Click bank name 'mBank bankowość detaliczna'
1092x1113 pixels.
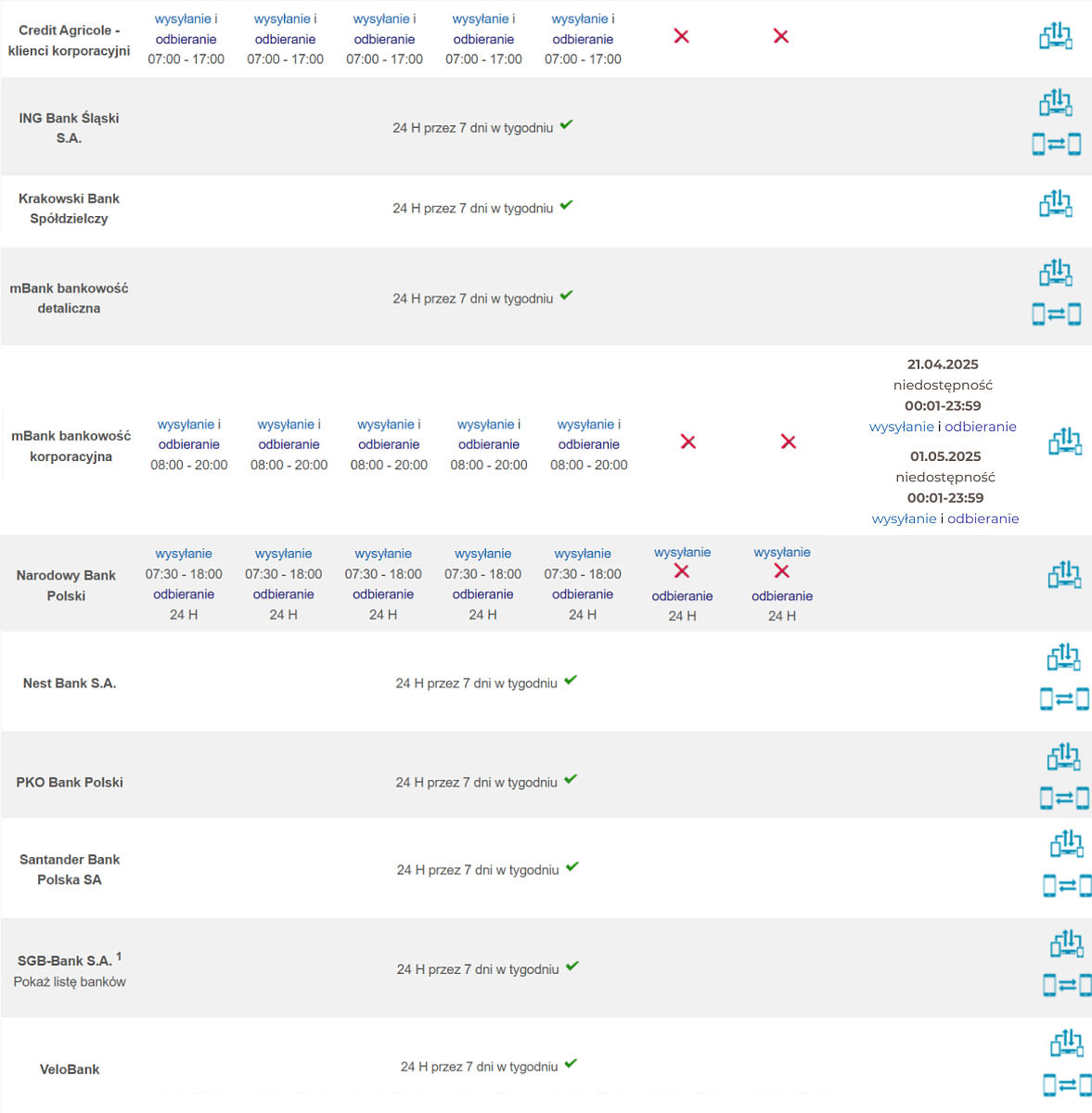point(70,298)
